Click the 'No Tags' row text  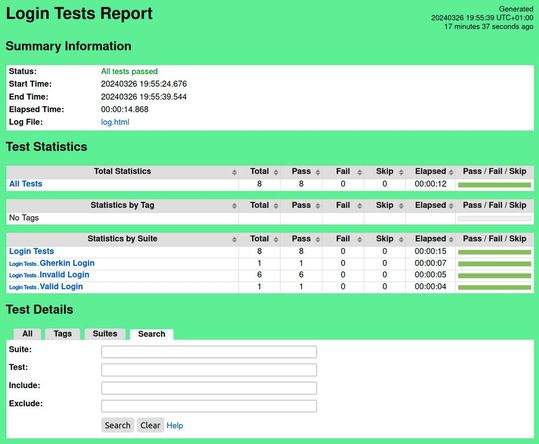pyautogui.click(x=24, y=218)
